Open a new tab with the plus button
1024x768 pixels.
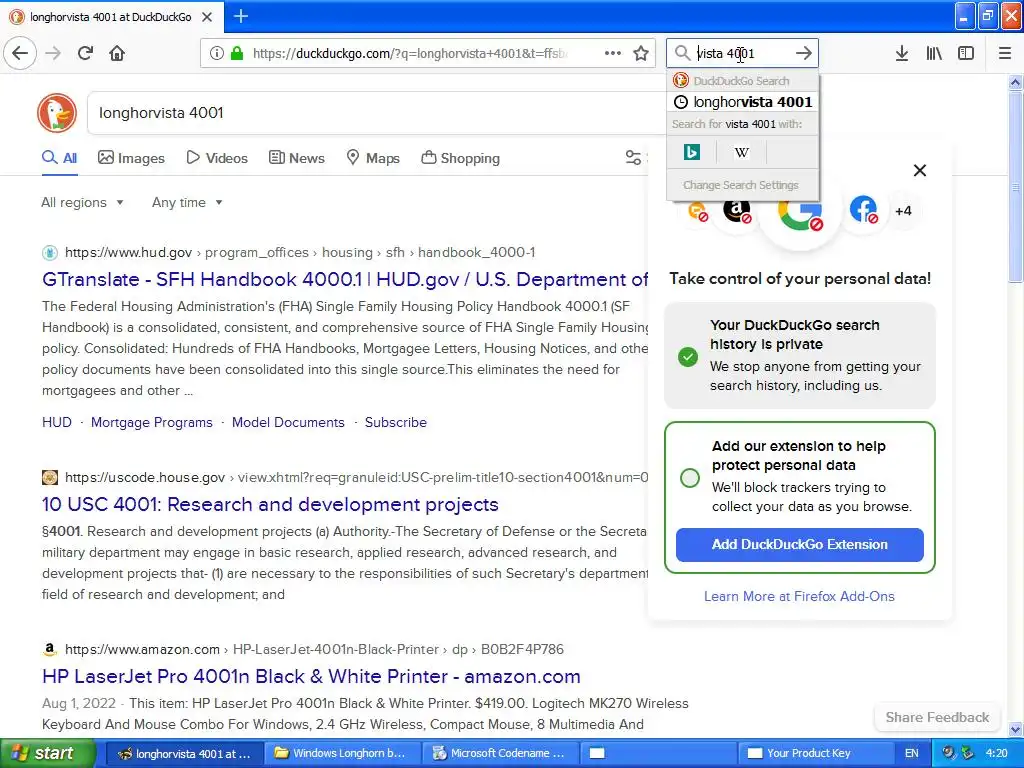pyautogui.click(x=240, y=16)
